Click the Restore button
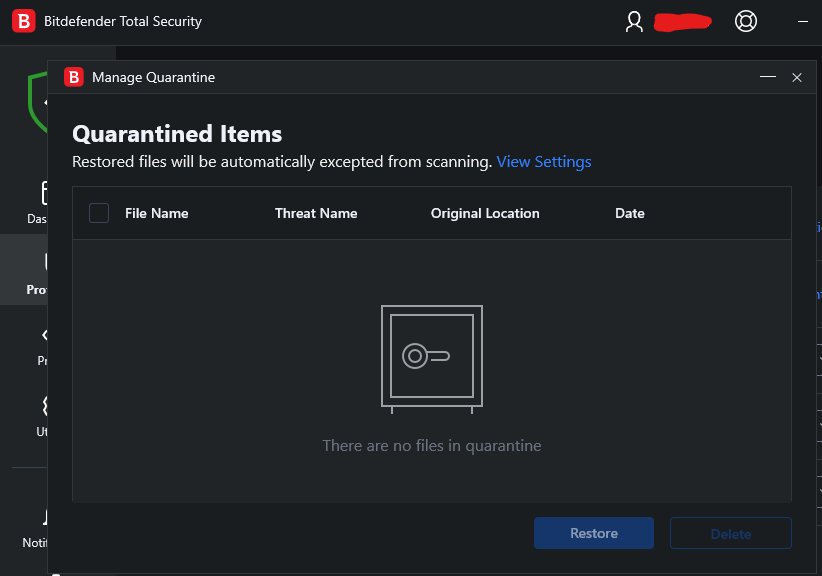The width and height of the screenshot is (822, 576). pos(593,533)
